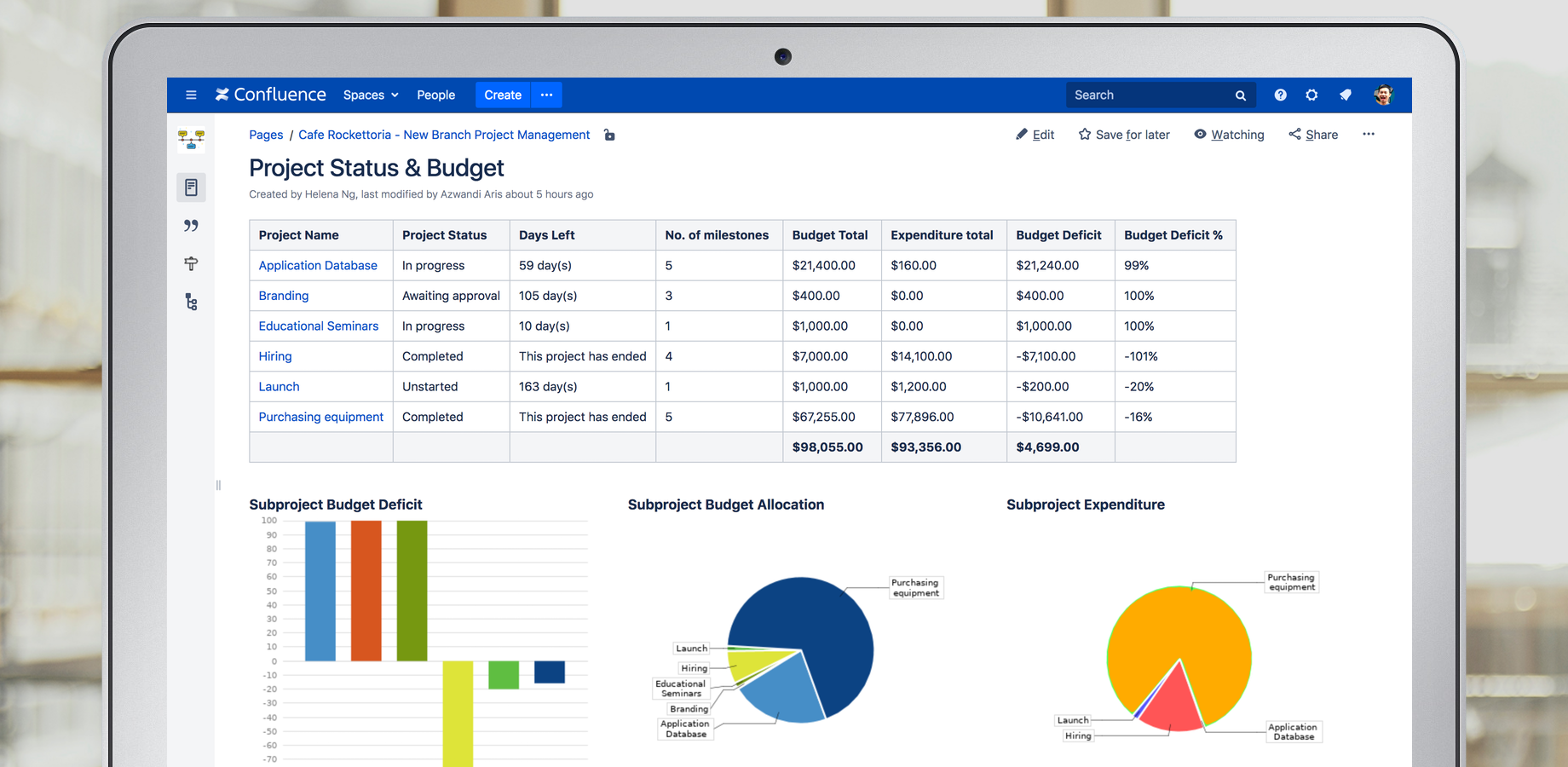Image resolution: width=1568 pixels, height=767 pixels.
Task: Click the Budget Total column header
Action: coord(832,235)
